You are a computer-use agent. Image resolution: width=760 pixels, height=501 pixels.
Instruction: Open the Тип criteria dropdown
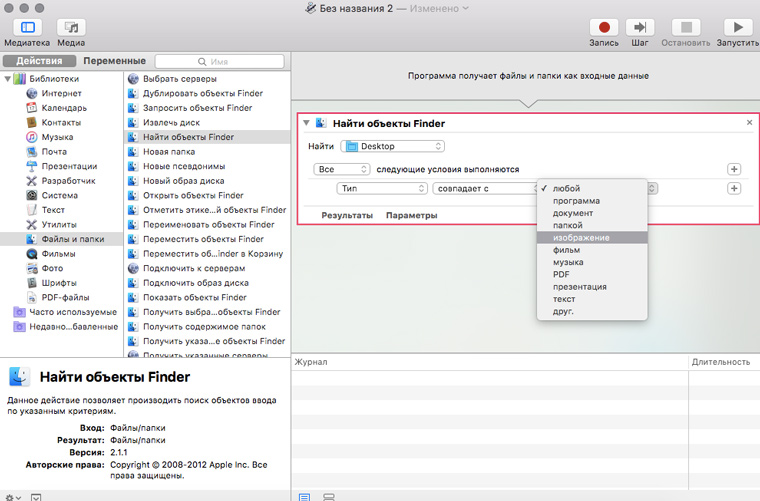[x=383, y=188]
